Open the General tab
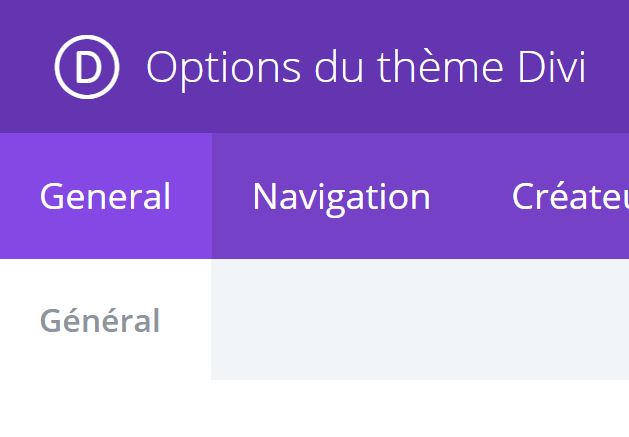This screenshot has width=629, height=437. (x=105, y=196)
